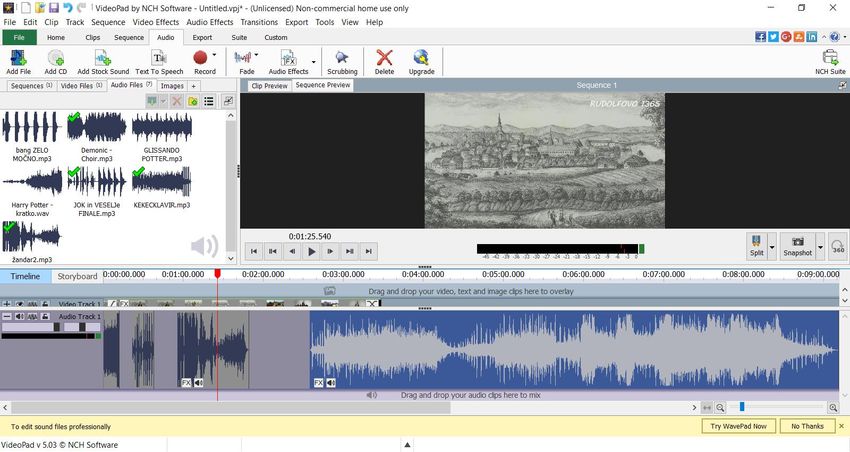
Task: Toggle Scrubbing in the ribbon
Action: point(342,62)
